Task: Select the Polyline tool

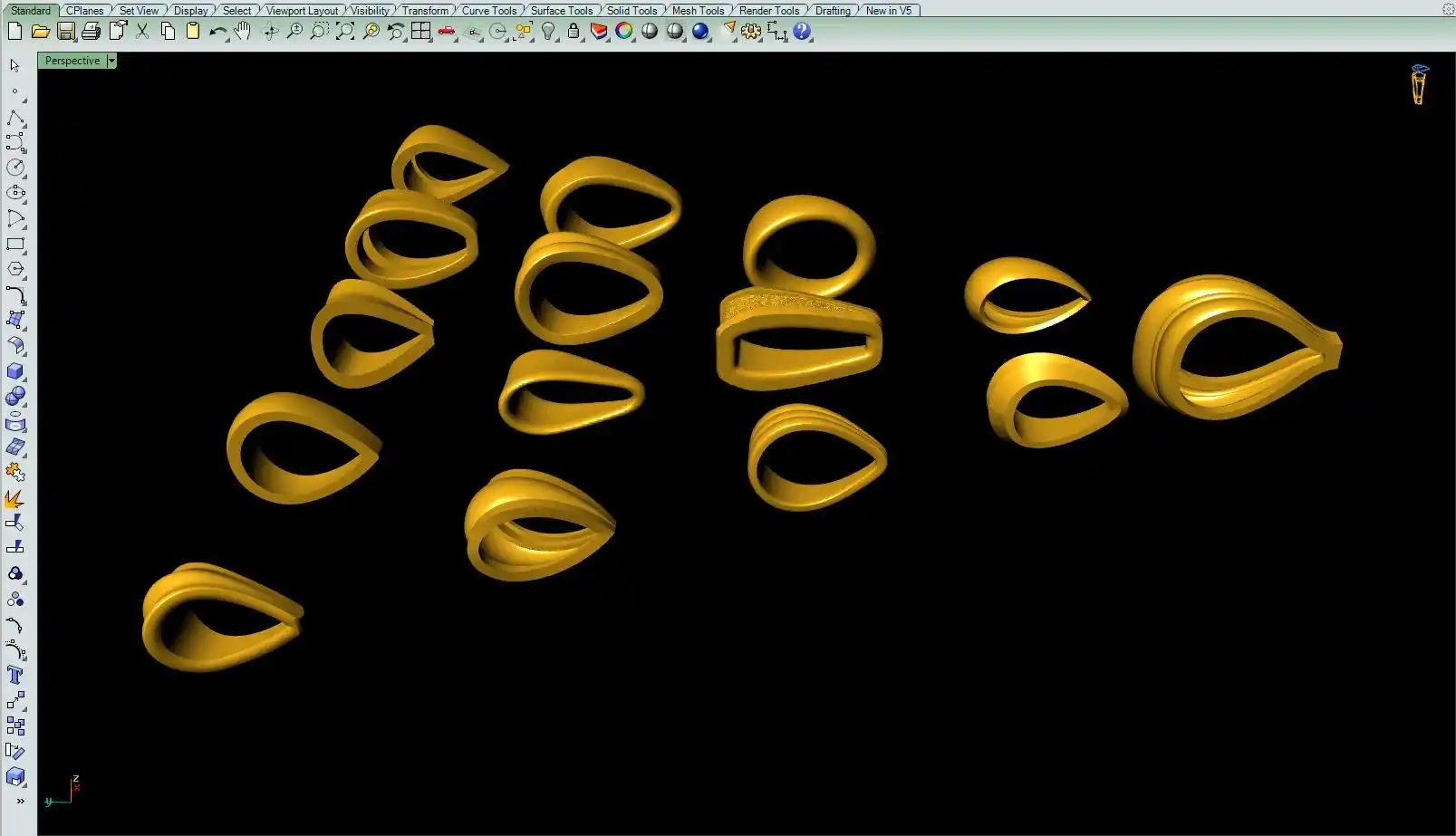Action: [x=15, y=119]
